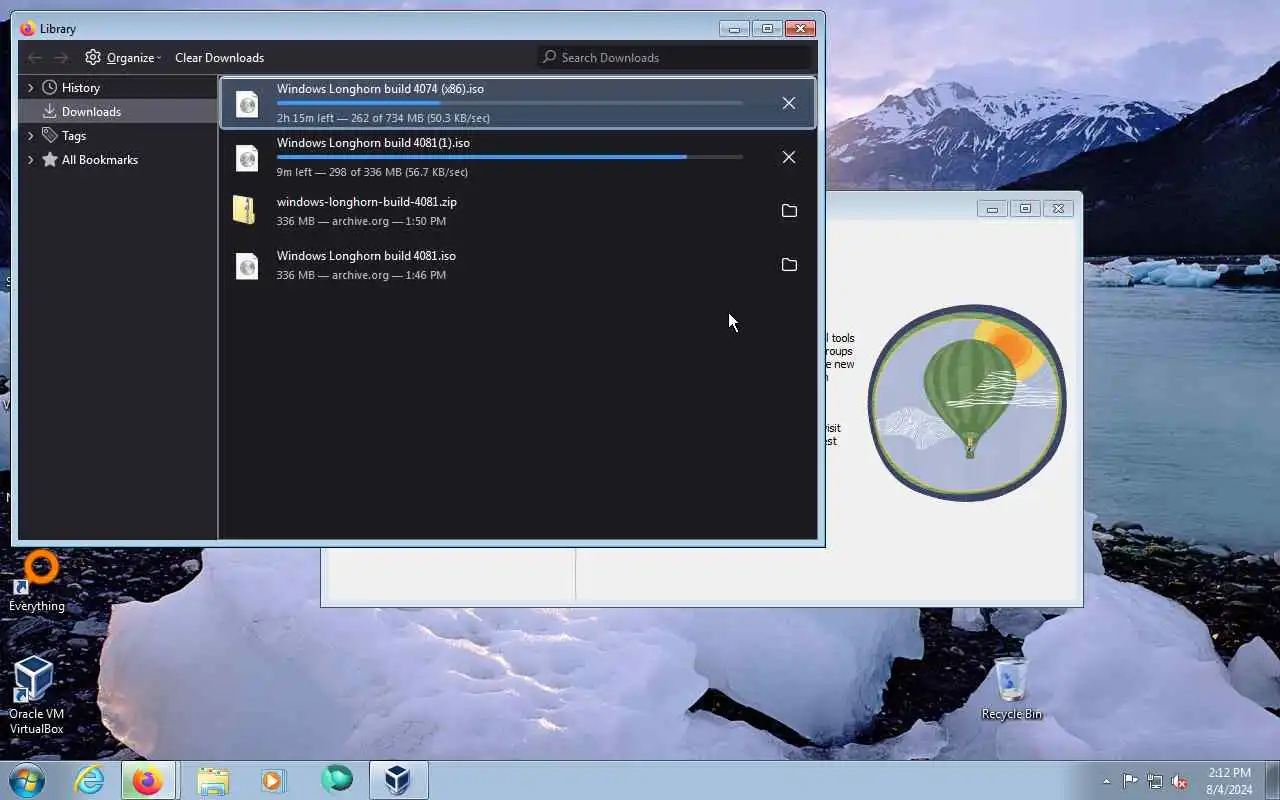Open the clock showing 2:12 PM
Viewport: 1280px width, 800px height.
(x=1229, y=781)
